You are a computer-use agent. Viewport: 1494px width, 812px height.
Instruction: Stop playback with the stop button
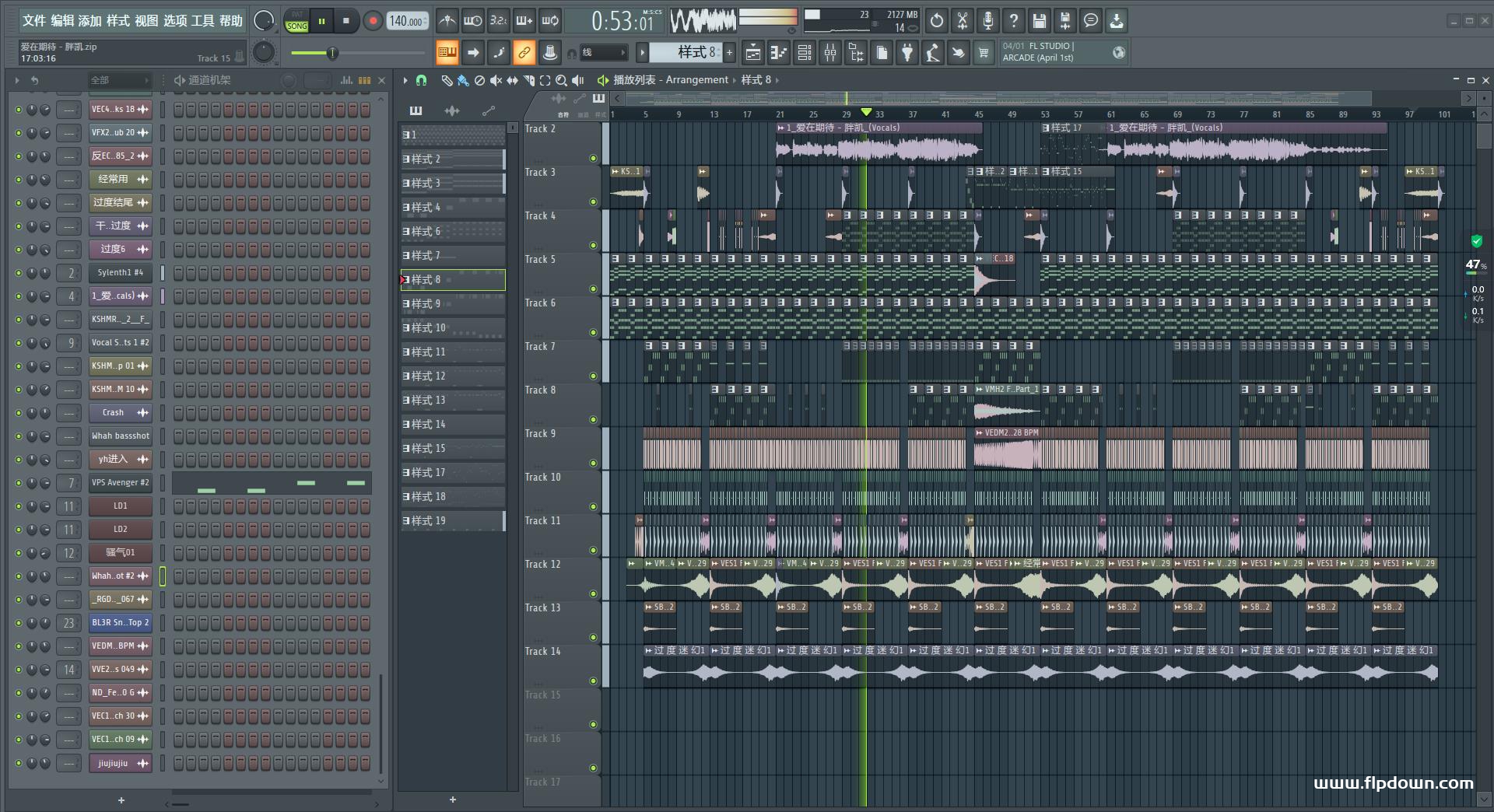pyautogui.click(x=346, y=21)
